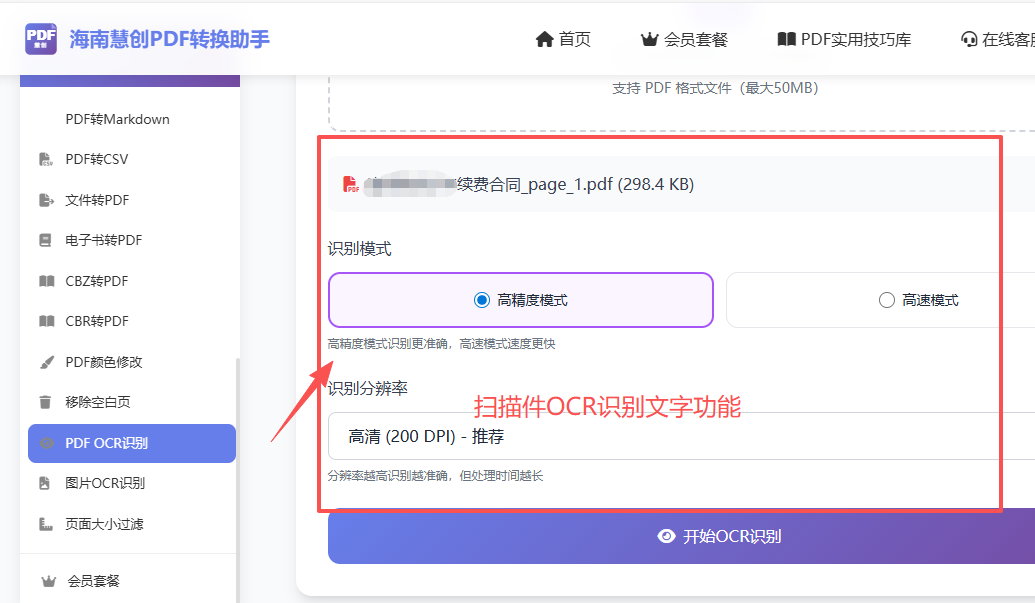Click the red PDF file icon of uploaded file

tap(351, 185)
